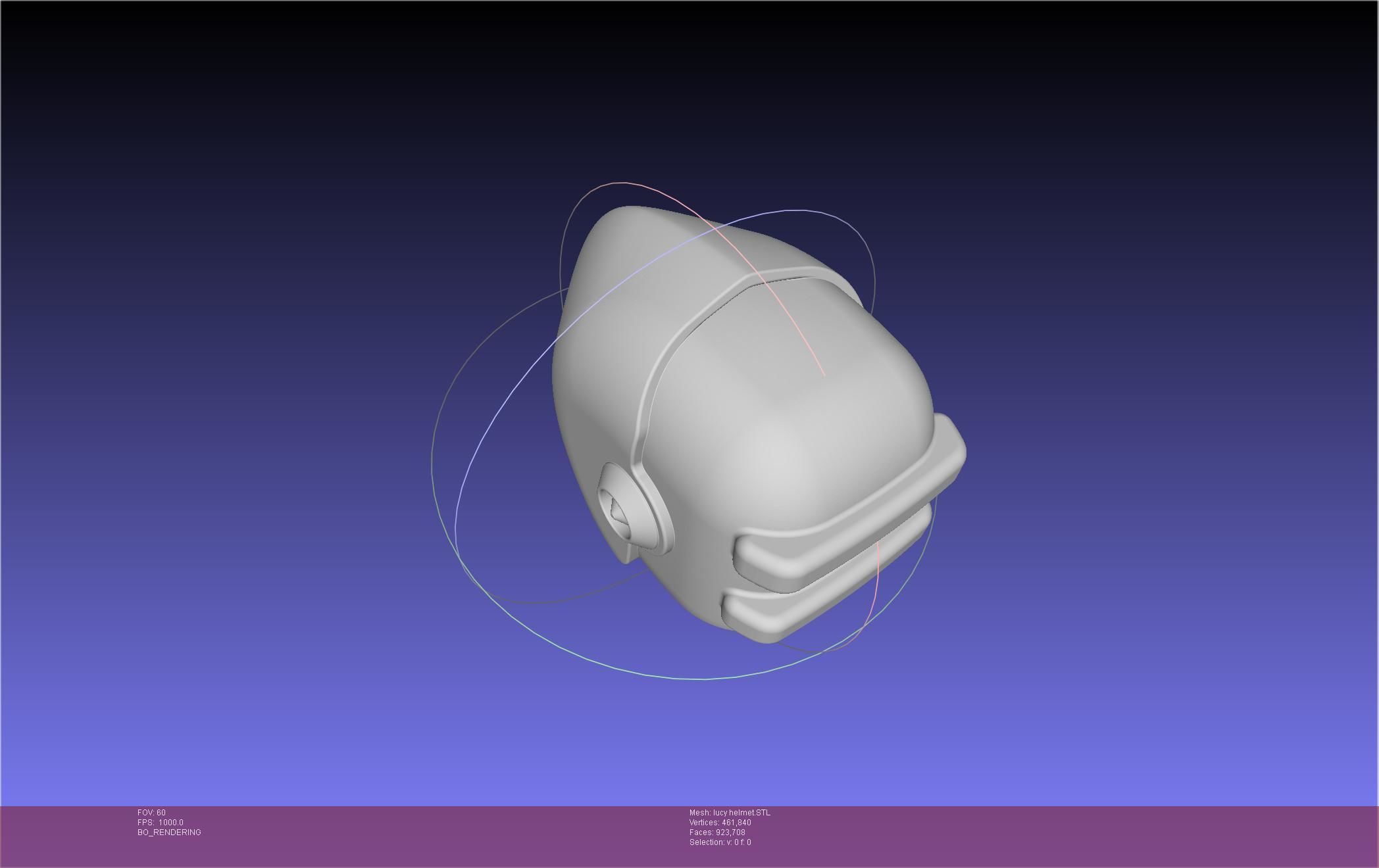This screenshot has width=1379, height=868.
Task: Click the Faces: 923,708 info line
Action: (717, 832)
